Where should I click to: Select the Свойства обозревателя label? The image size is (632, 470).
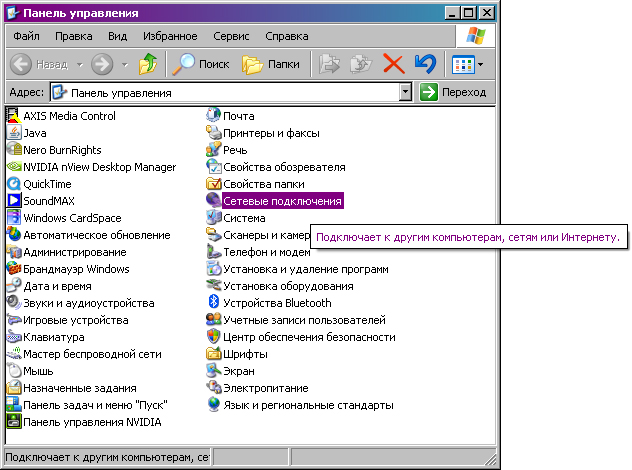tap(284, 167)
